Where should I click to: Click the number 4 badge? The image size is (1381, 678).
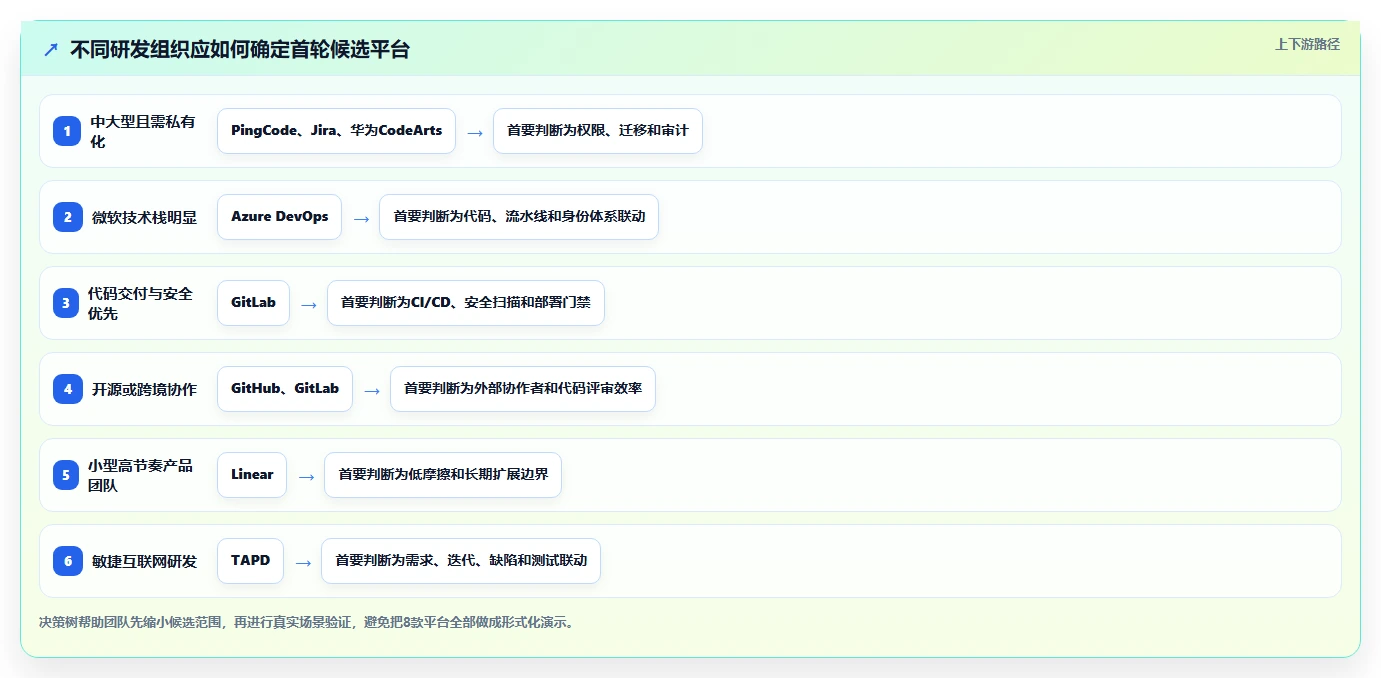tap(67, 389)
